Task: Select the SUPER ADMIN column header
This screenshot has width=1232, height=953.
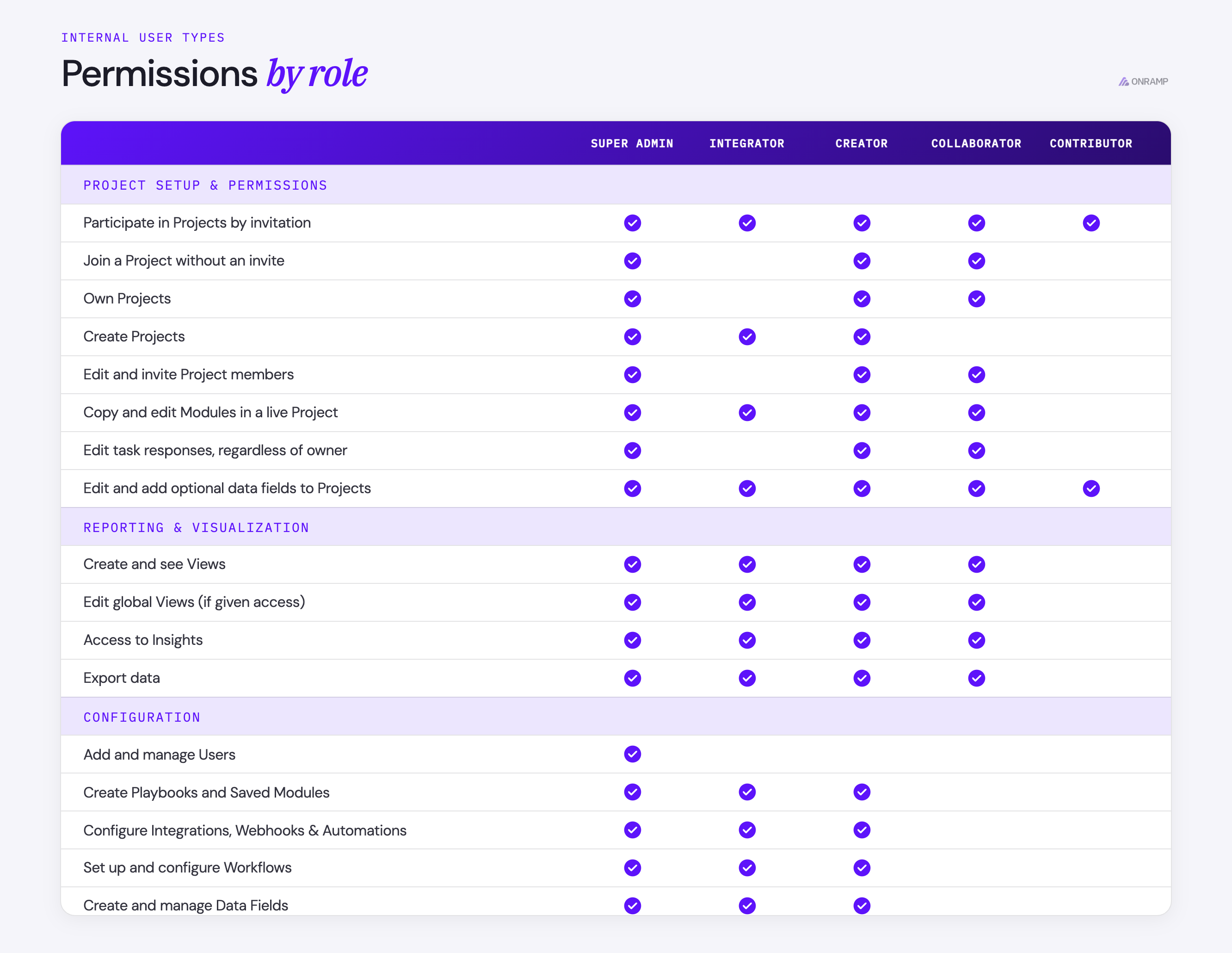Action: [632, 143]
